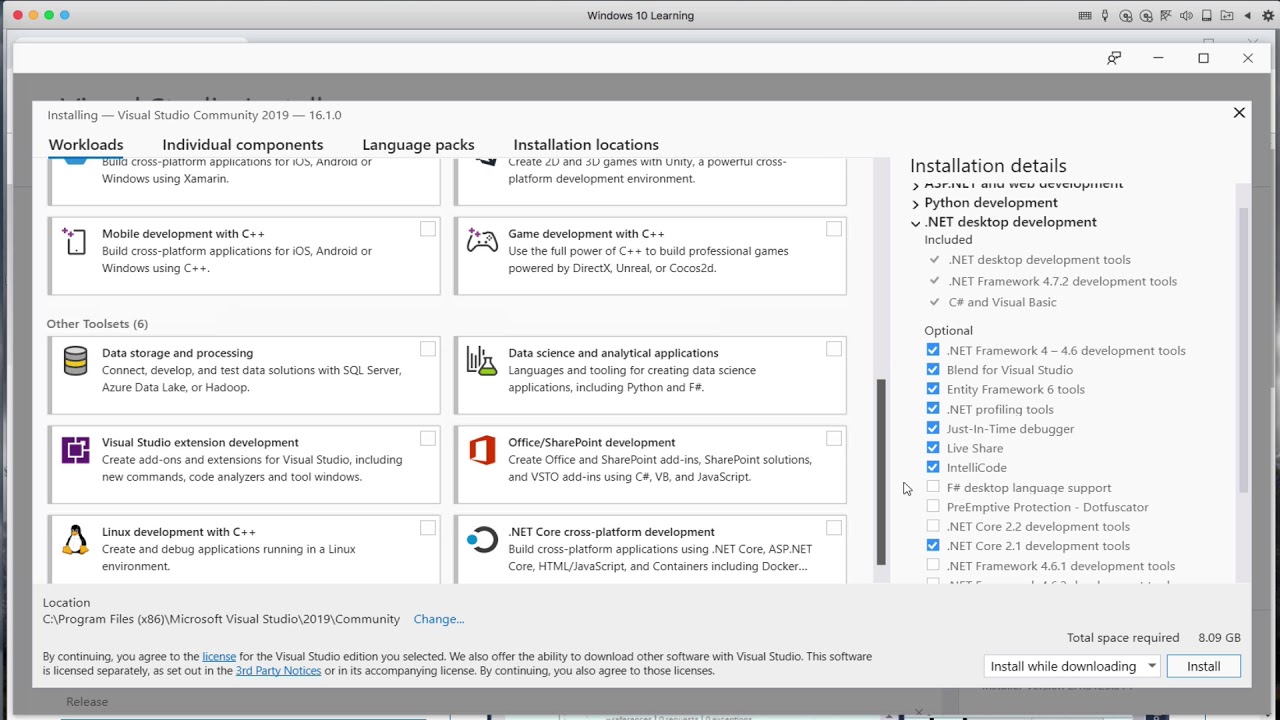This screenshot has width=1280, height=720.
Task: Click the .NET Framework 4.7.2 development tools item
Action: point(1062,281)
